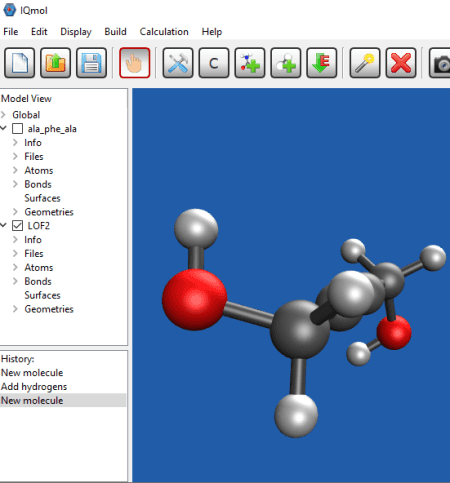Expand Geometries under ala_phe_ala
This screenshot has width=450, height=483.
[15, 212]
